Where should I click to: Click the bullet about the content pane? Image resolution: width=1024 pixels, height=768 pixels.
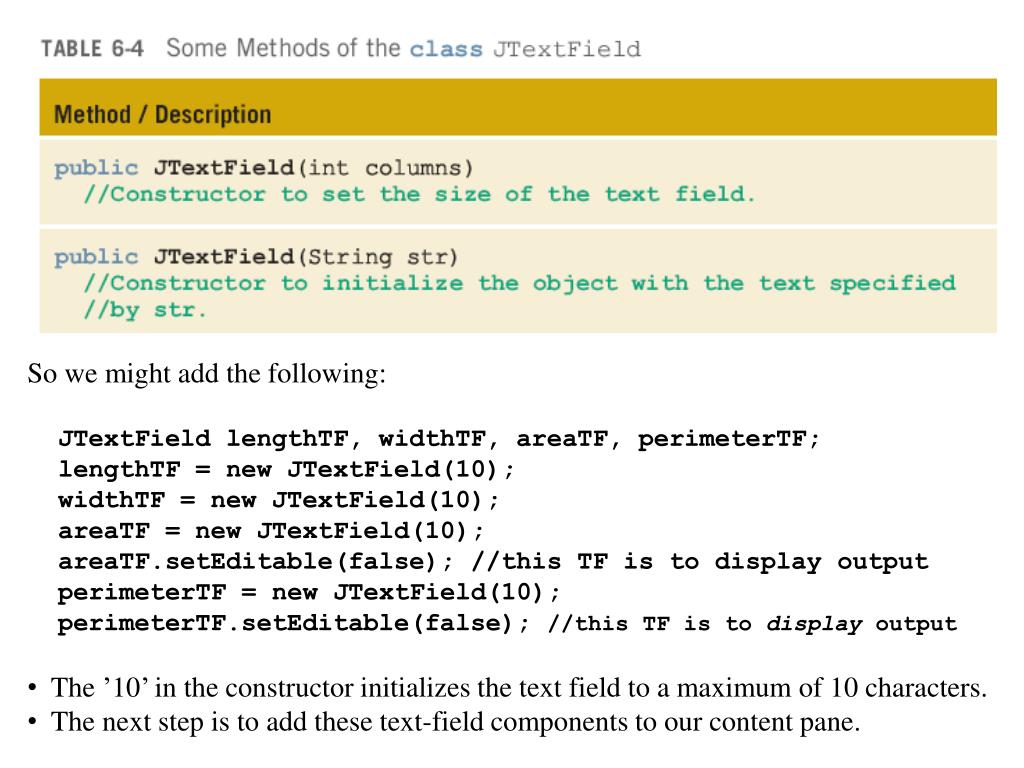(x=443, y=722)
